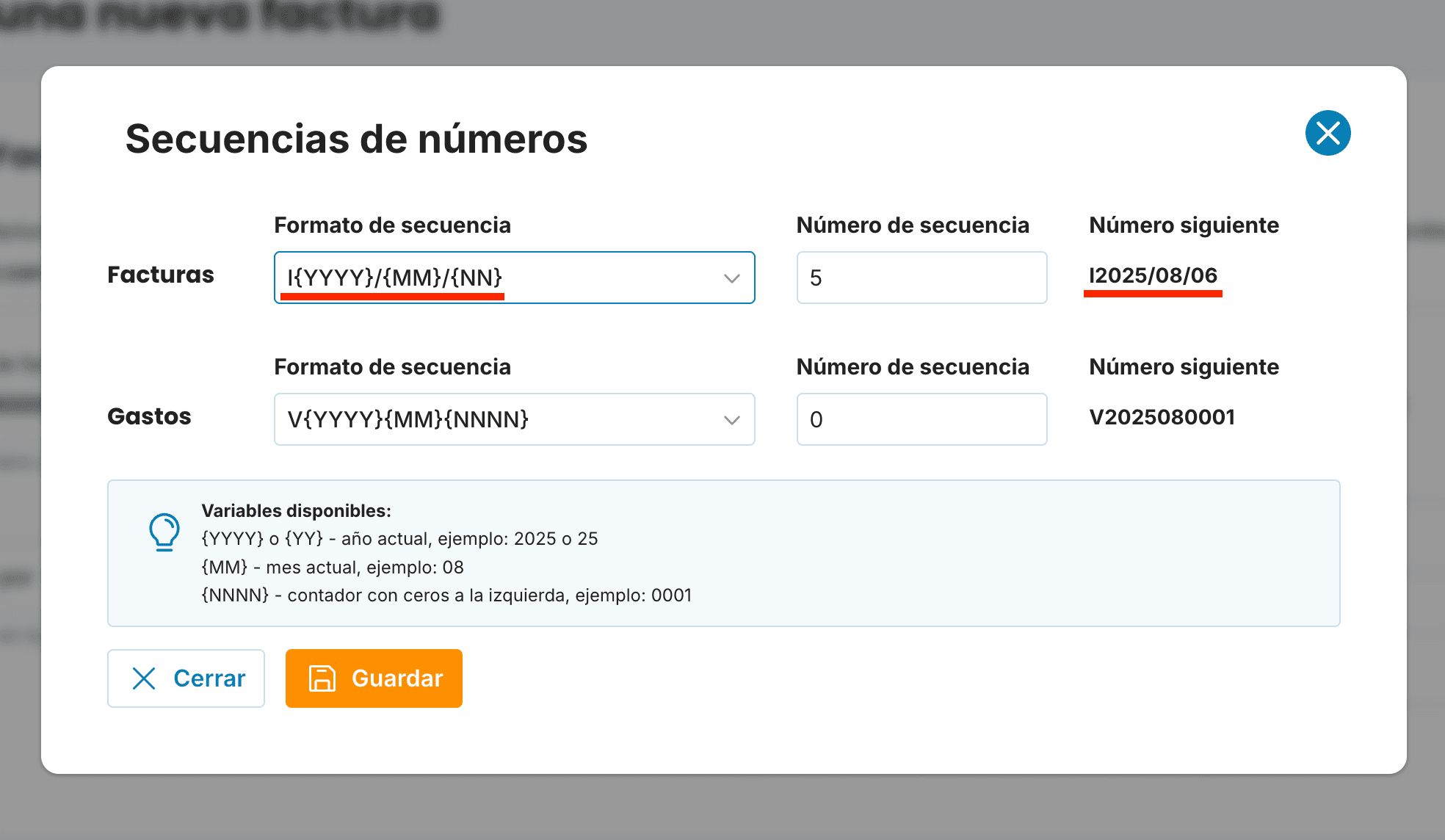The image size is (1445, 840).
Task: Save sequences with the Guardar button
Action: 374,678
